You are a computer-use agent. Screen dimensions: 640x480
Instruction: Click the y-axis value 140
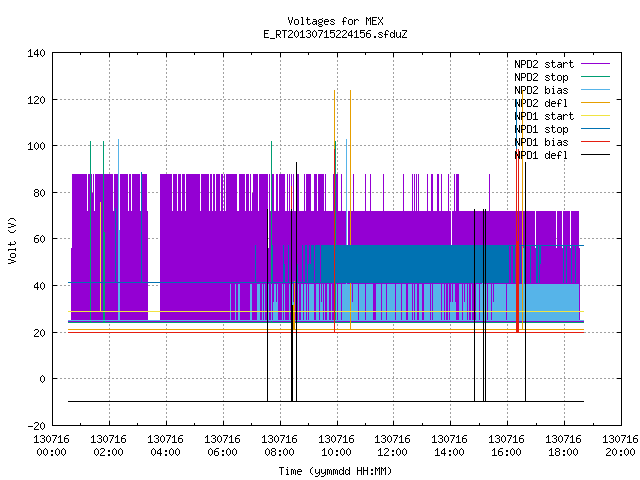(x=36, y=53)
